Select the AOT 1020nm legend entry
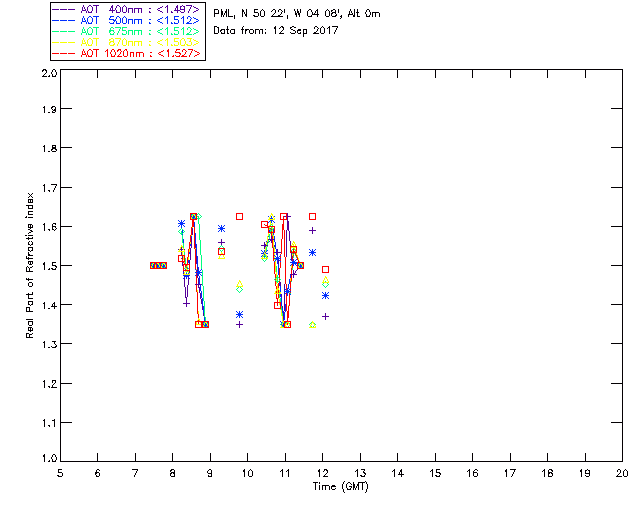The image size is (640, 512). pos(127,53)
